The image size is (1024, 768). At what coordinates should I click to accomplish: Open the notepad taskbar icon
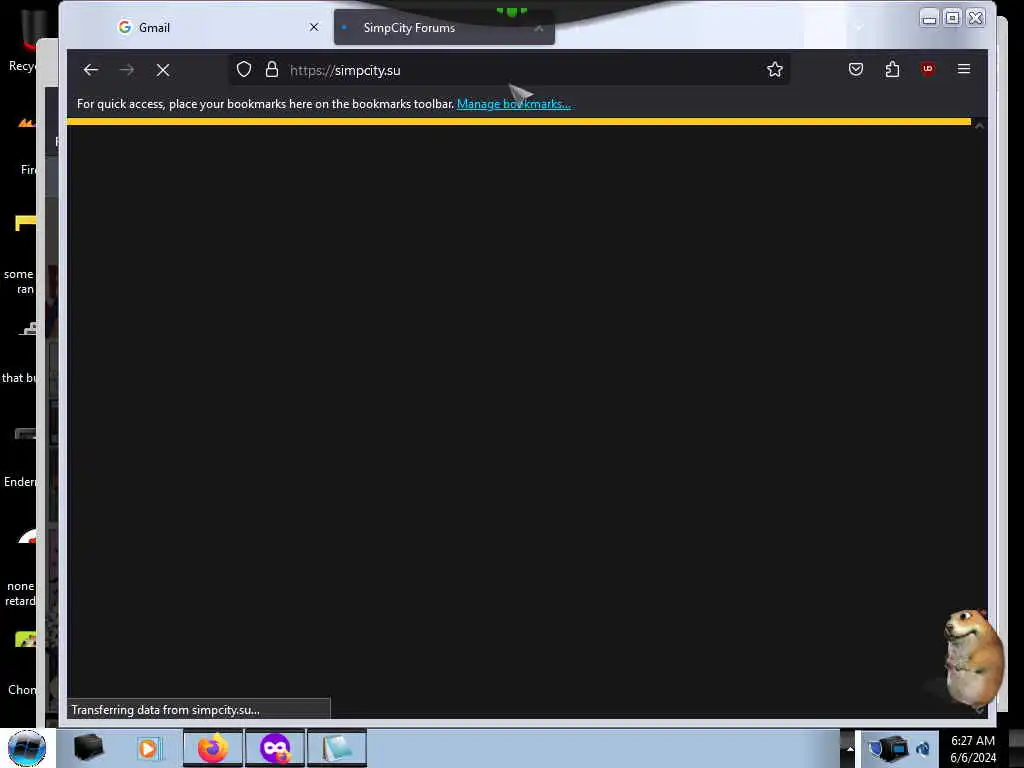coord(337,748)
